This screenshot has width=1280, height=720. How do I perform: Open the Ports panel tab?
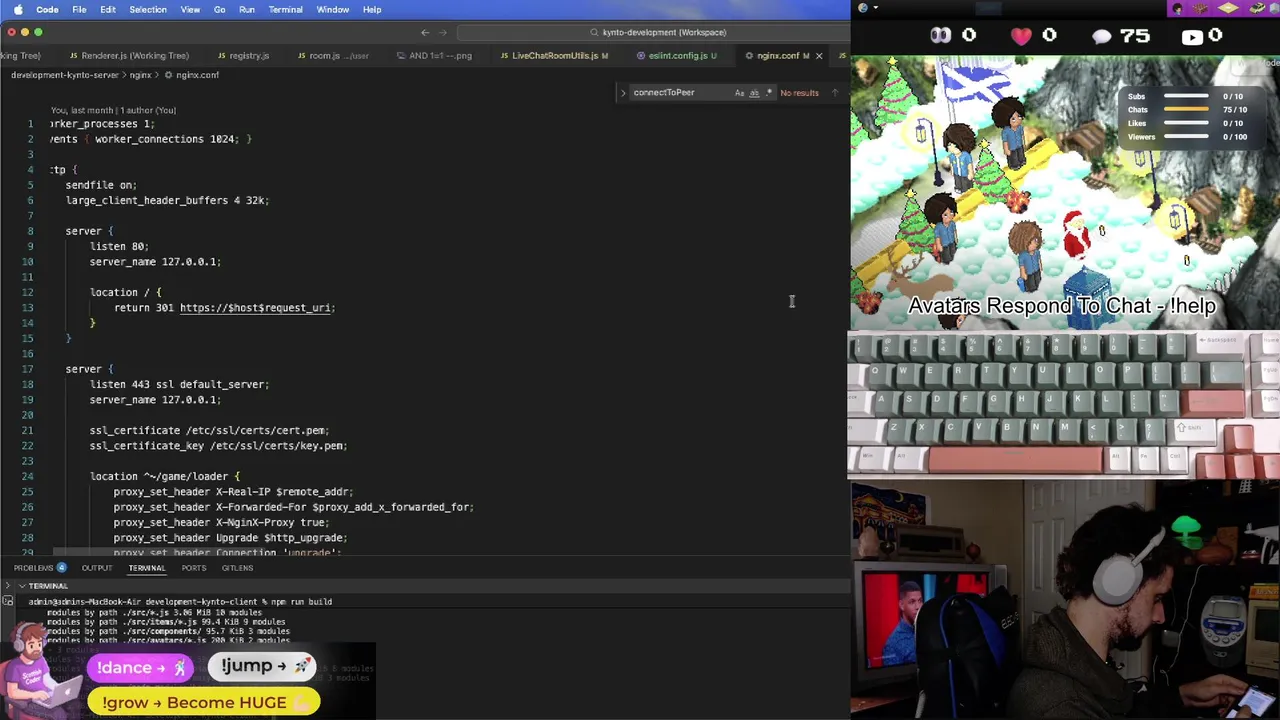tap(193, 568)
